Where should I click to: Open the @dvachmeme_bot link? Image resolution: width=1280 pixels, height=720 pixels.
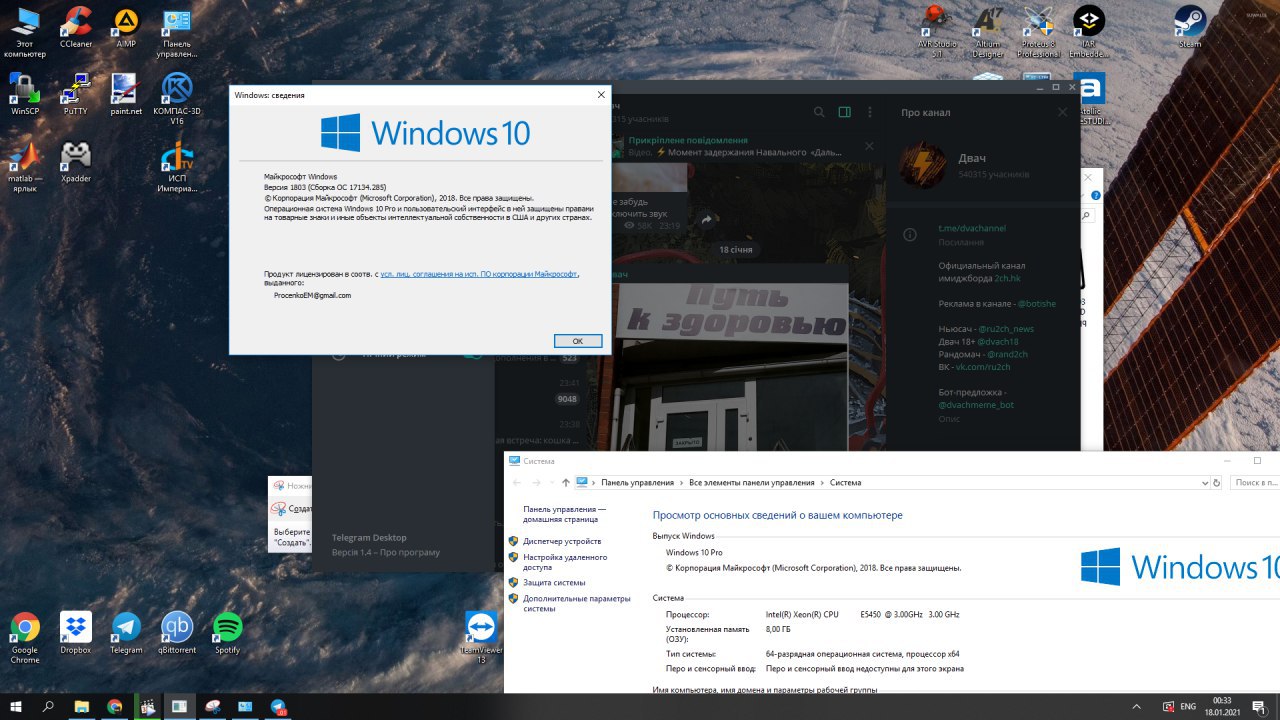tap(976, 405)
